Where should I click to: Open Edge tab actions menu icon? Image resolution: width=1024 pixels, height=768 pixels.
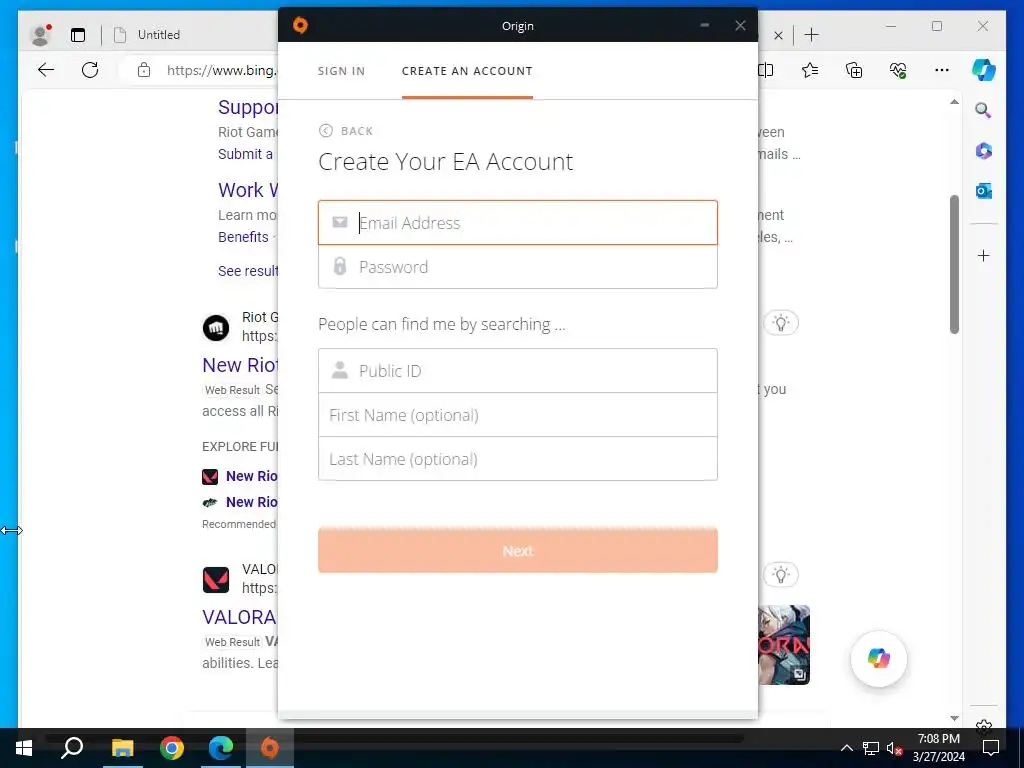point(78,35)
